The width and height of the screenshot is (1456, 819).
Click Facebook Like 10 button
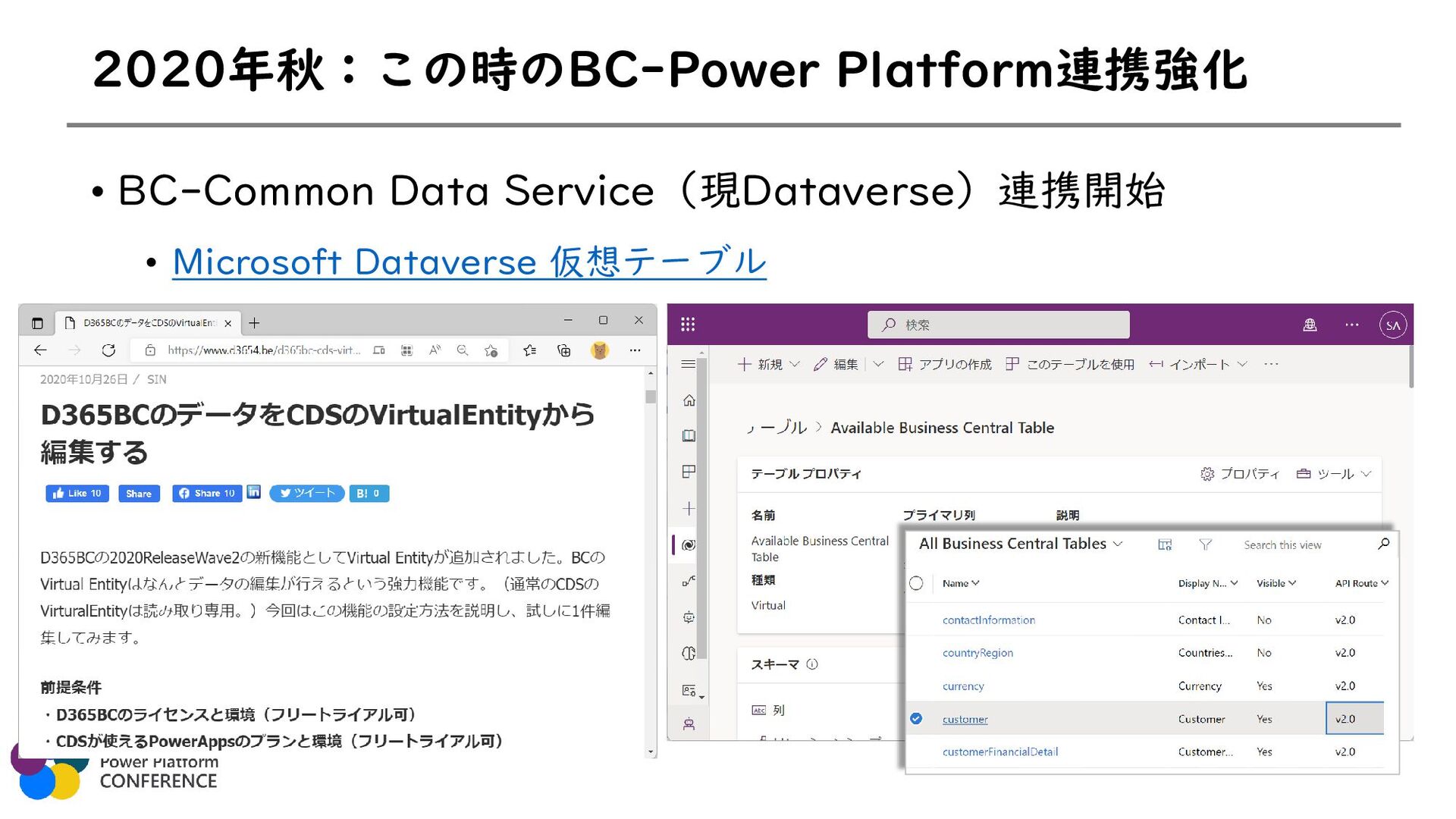(x=77, y=494)
